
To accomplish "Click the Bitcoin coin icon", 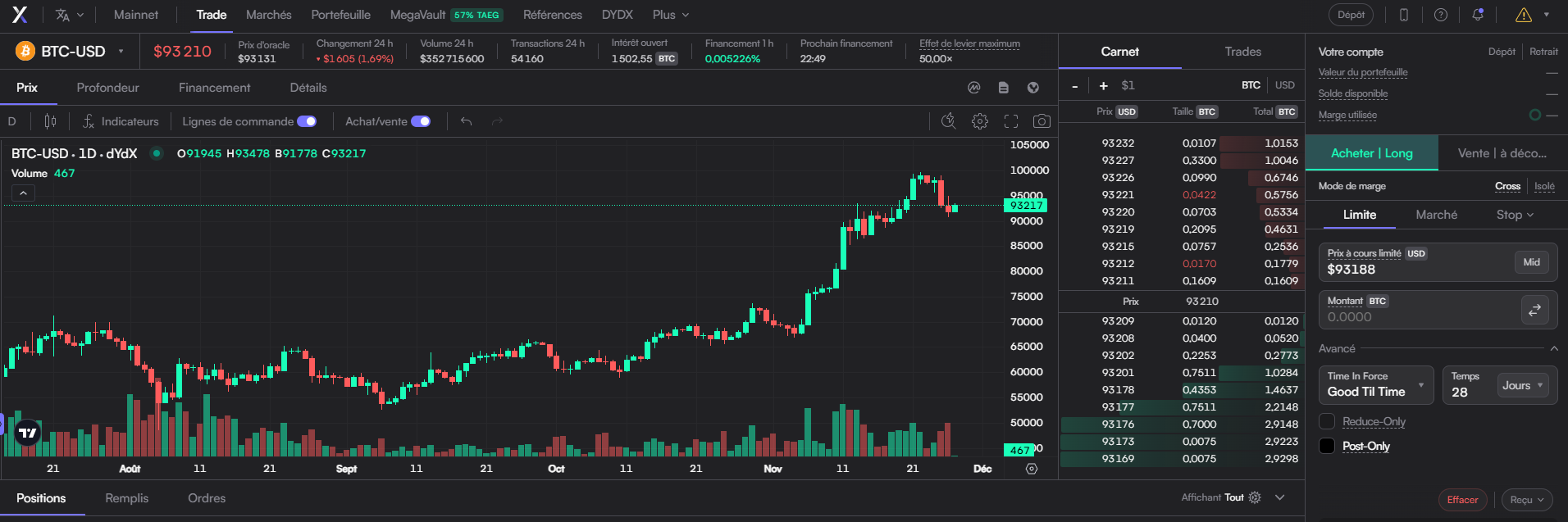I will (25, 51).
